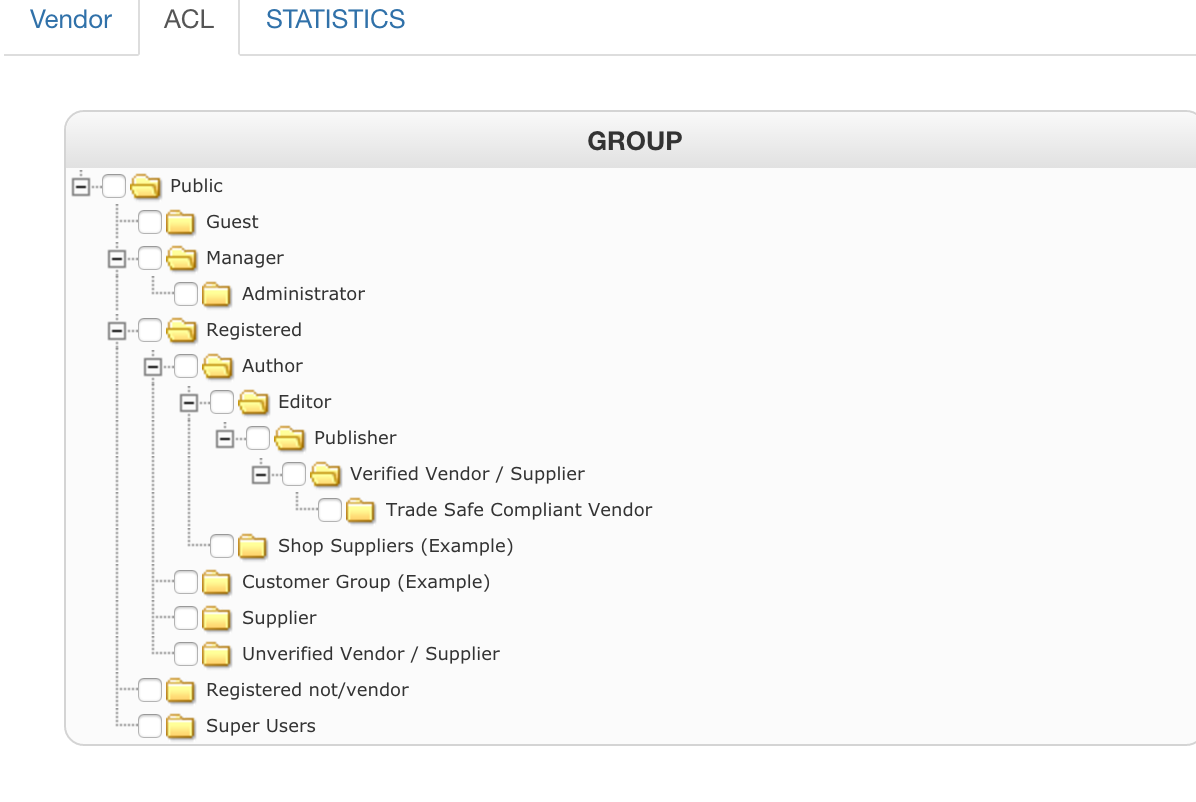Click the GROUP column header
The width and height of the screenshot is (1196, 802).
[x=634, y=141]
